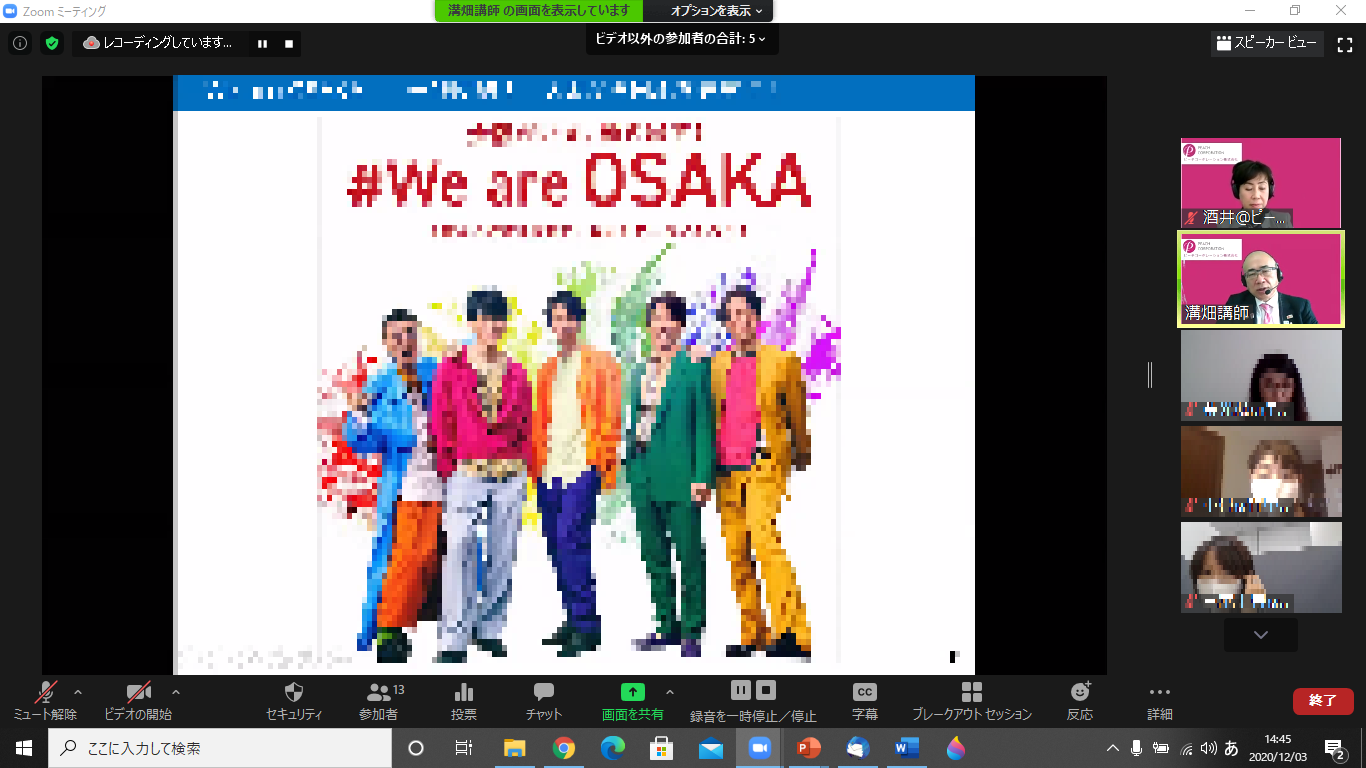Select 酒井 participant video thumbnail
The height and width of the screenshot is (768, 1366).
pyautogui.click(x=1261, y=183)
